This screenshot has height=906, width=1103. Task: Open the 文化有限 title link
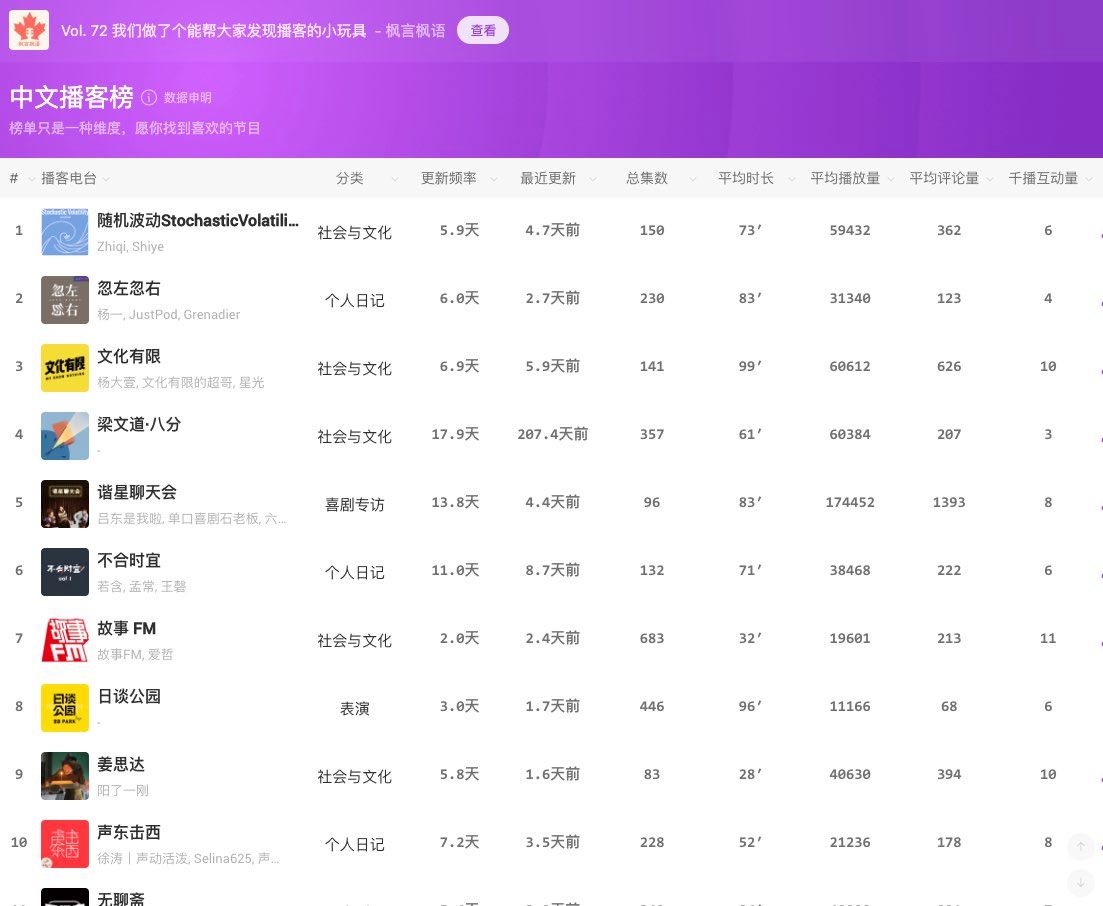[129, 356]
